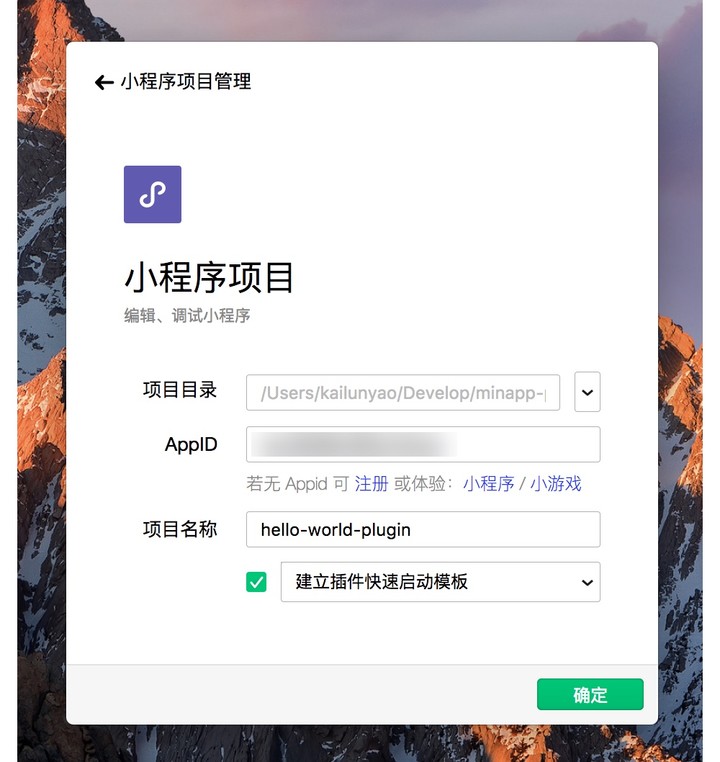Click the 项目目录 label
Viewport: 720px width, 762px height.
click(x=180, y=390)
